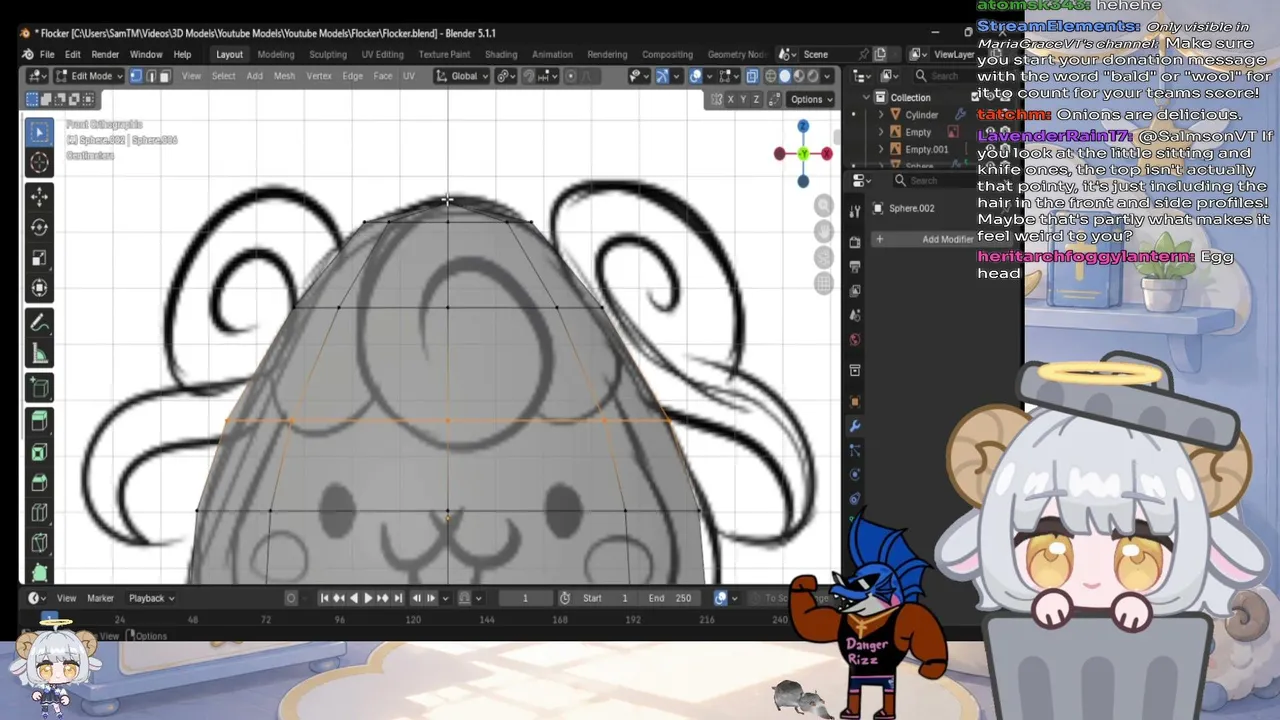
Task: Select the Inset Faces tool
Action: (39, 452)
